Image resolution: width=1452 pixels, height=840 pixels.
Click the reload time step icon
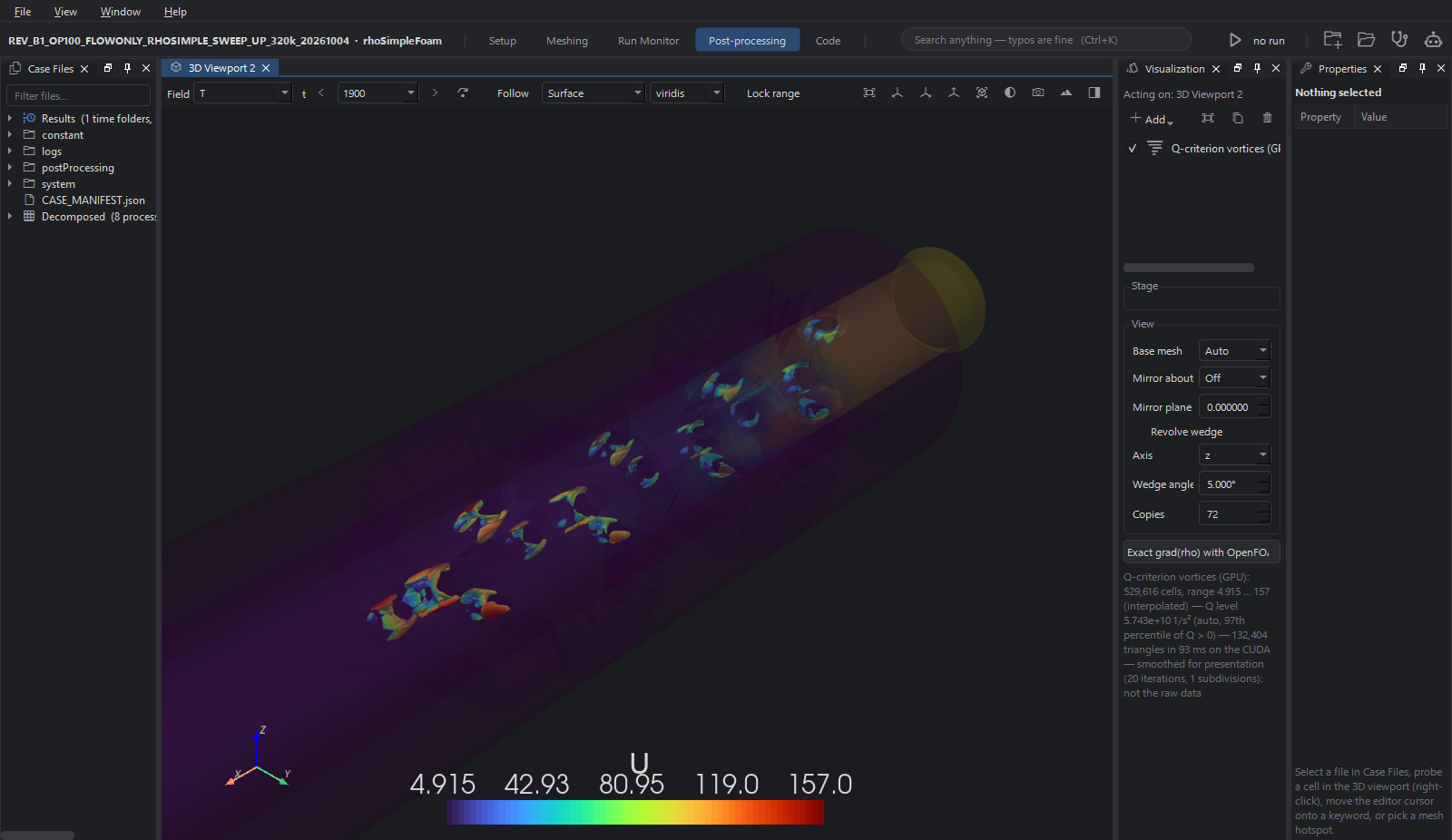coord(463,93)
